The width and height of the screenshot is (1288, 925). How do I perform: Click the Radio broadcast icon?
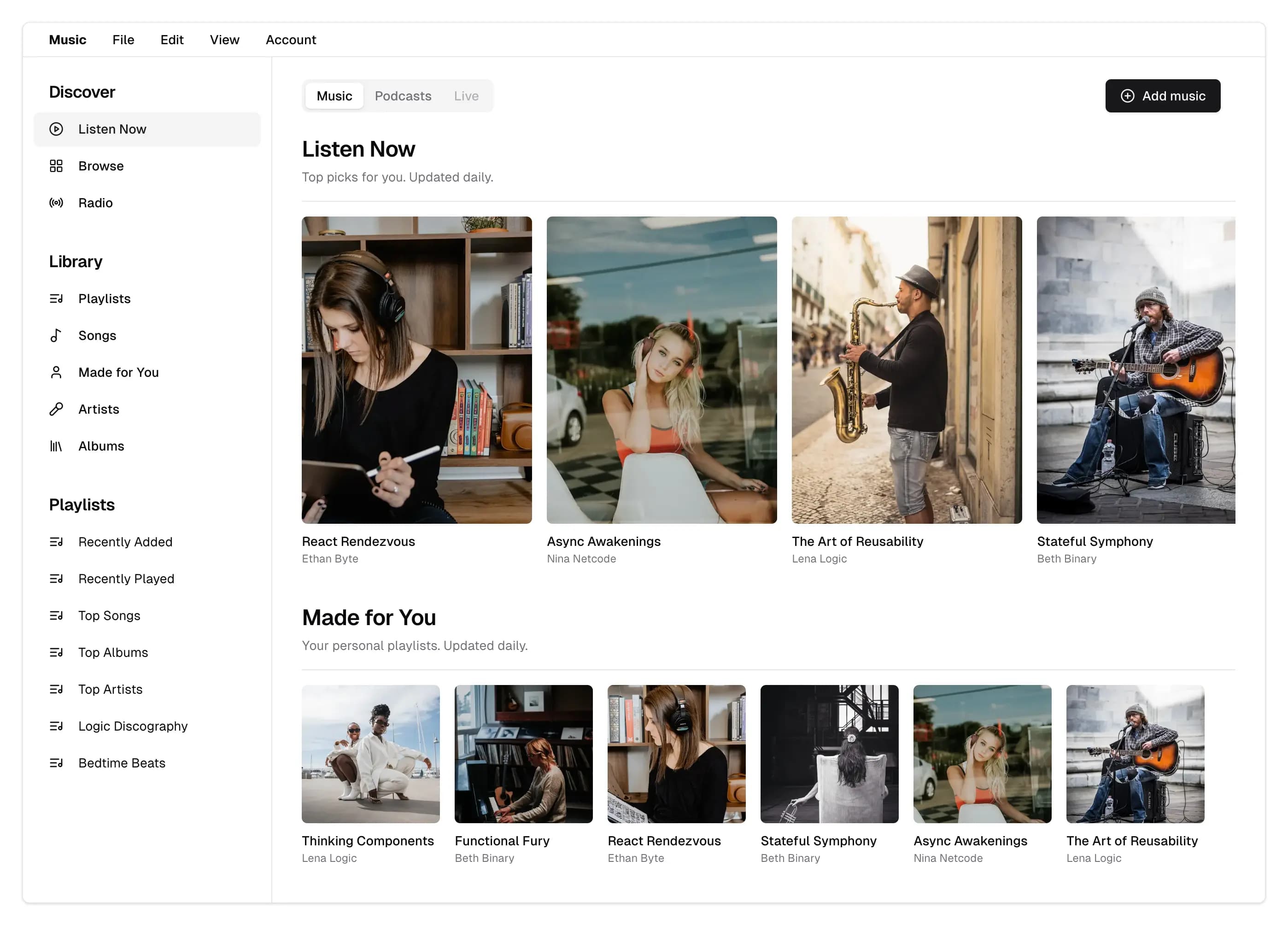click(56, 203)
